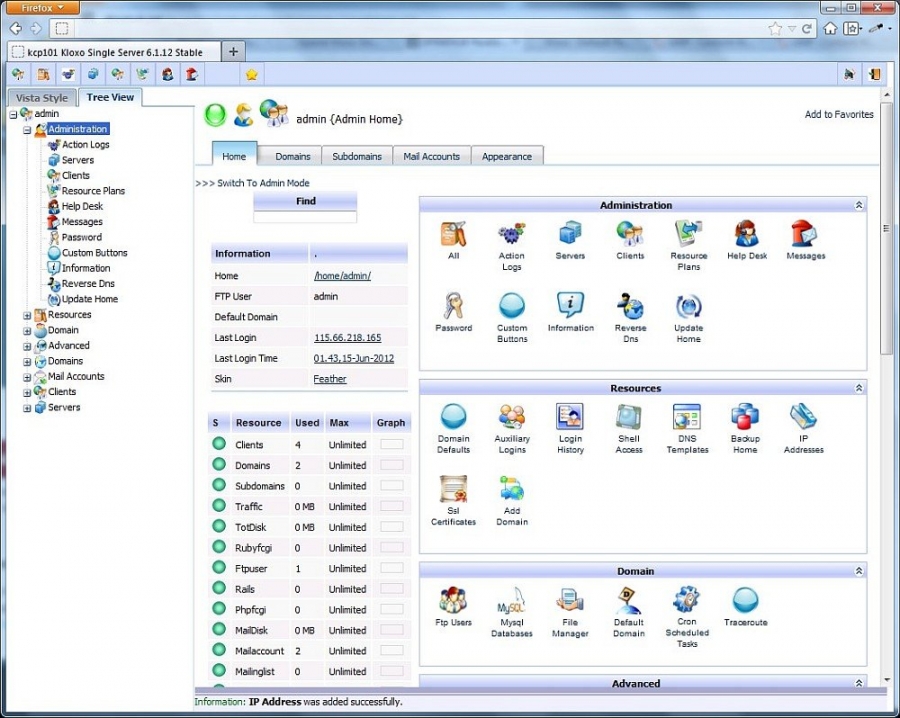Open the Backup Home icon
This screenshot has width=900, height=718.
click(745, 417)
